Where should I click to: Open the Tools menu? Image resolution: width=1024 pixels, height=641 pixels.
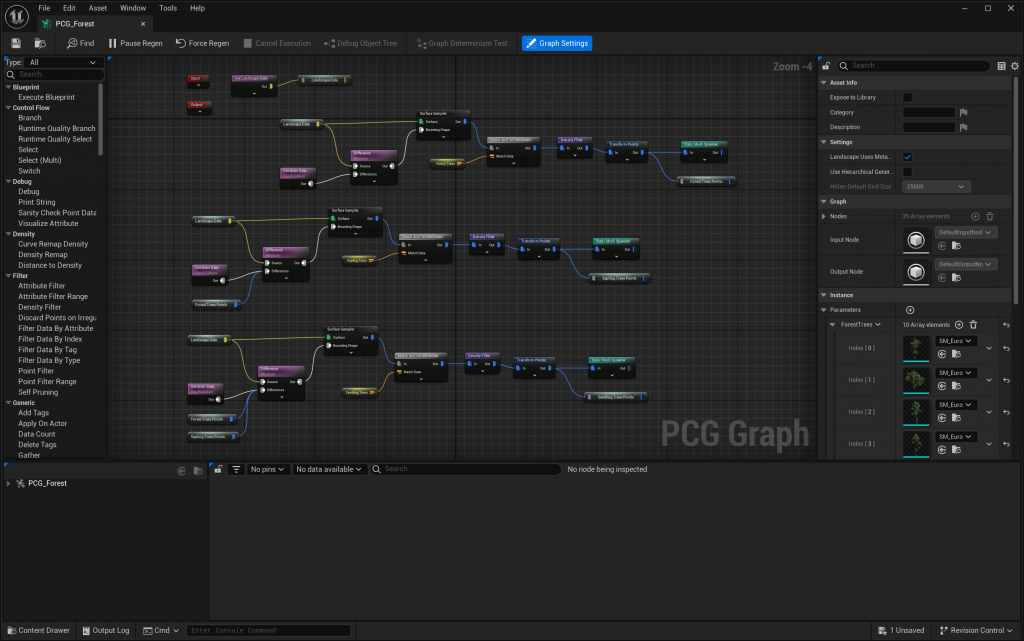[x=168, y=8]
